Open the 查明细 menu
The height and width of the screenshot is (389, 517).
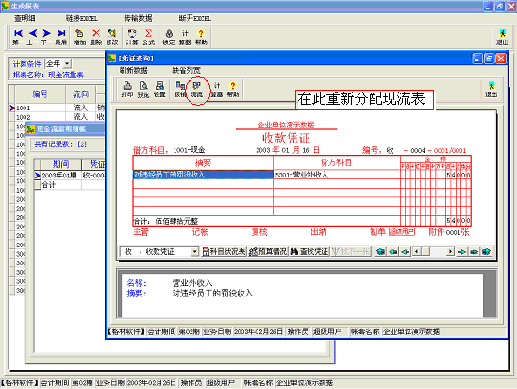tap(25, 18)
